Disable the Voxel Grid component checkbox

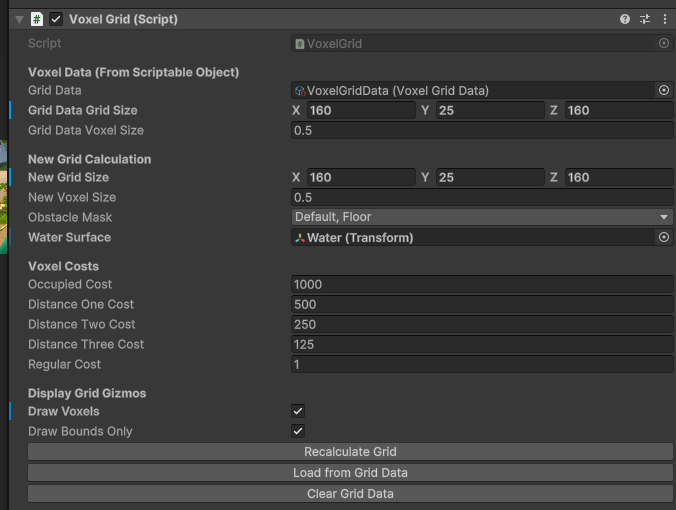[56, 19]
